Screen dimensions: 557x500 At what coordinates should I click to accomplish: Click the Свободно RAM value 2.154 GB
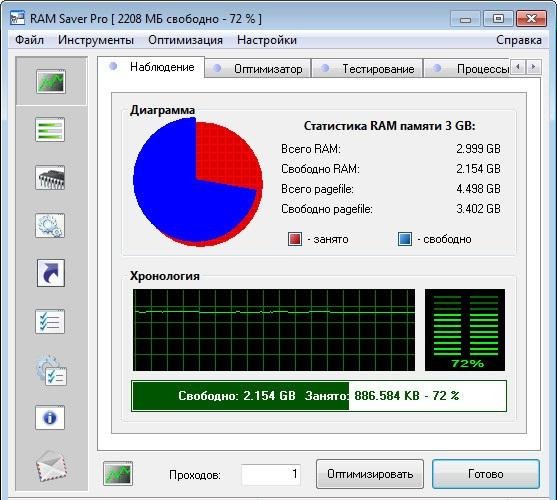tap(478, 168)
